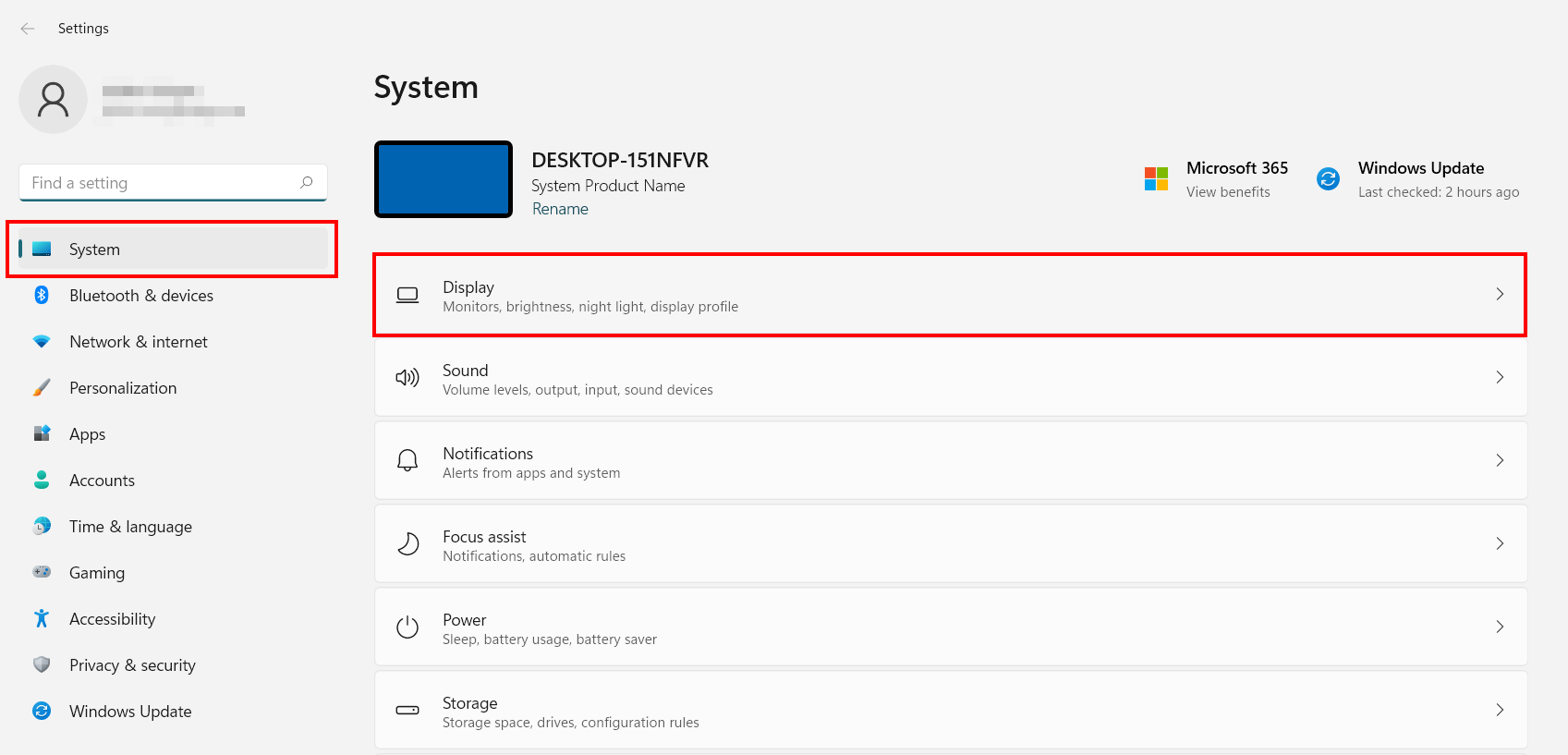The width and height of the screenshot is (1568, 755).
Task: Click the back arrow icon
Action: tap(28, 29)
